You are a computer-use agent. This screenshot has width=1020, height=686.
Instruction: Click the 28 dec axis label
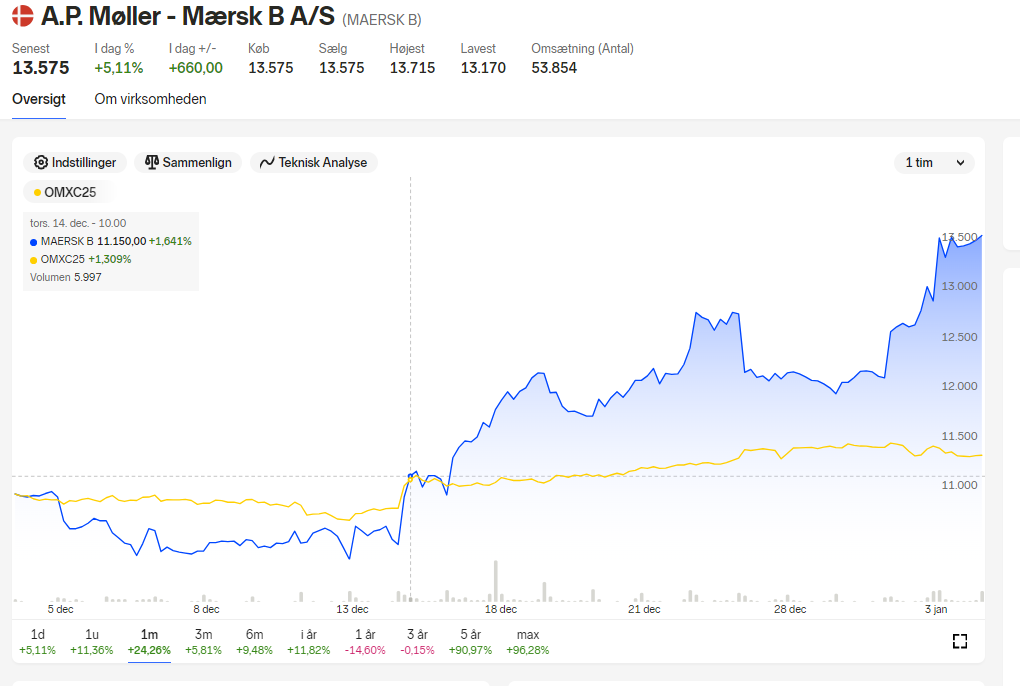790,609
